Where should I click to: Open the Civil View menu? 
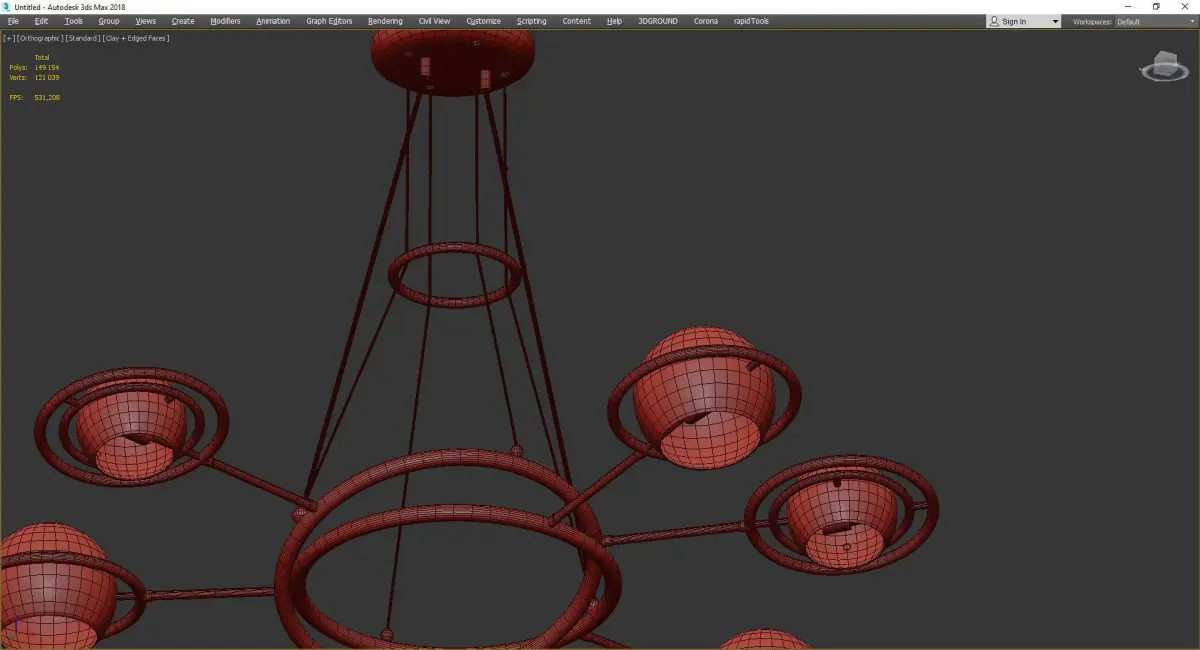434,21
